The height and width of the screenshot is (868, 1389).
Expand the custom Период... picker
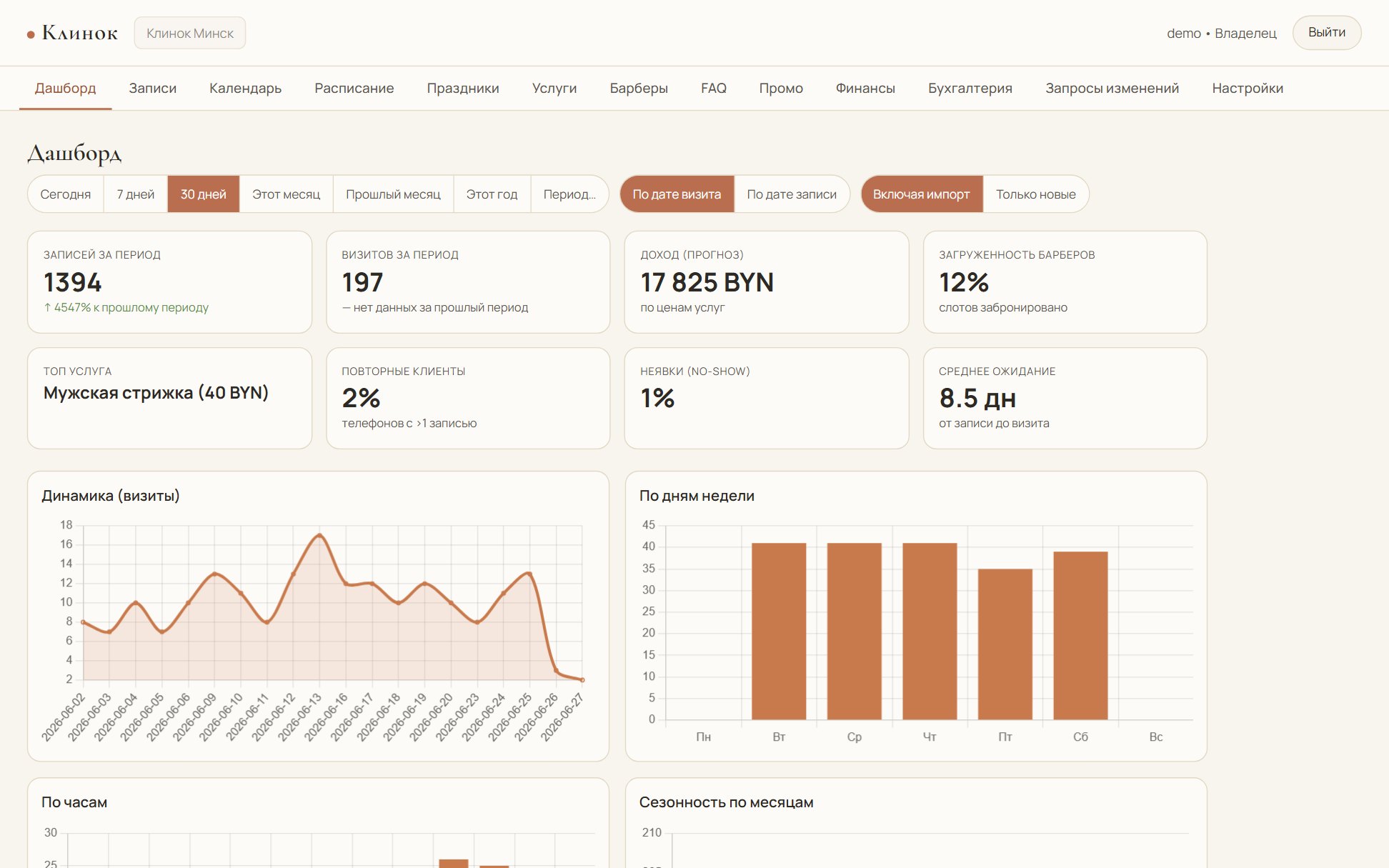569,194
